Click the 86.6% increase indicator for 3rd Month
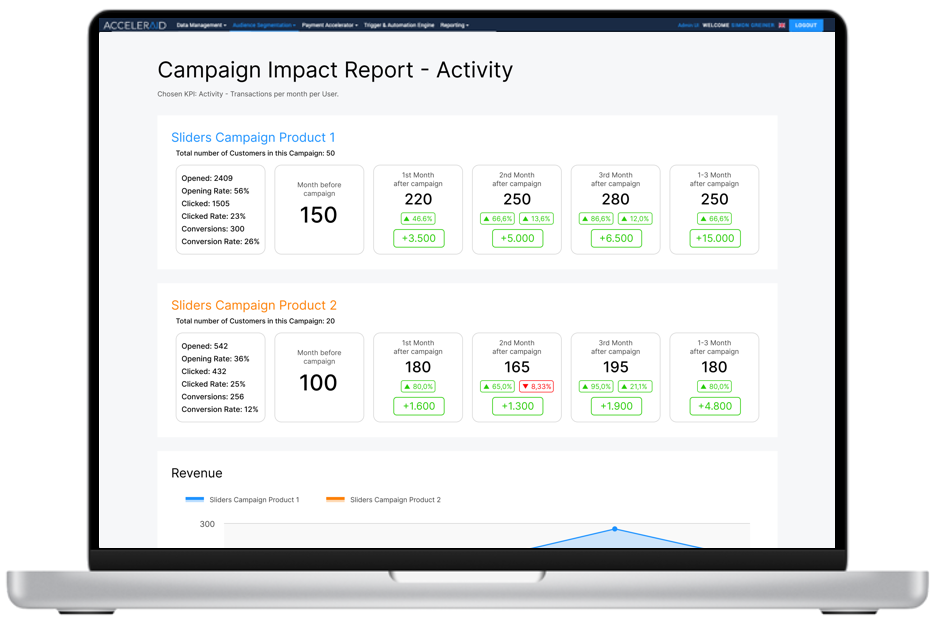This screenshot has height=622, width=942. coord(597,218)
